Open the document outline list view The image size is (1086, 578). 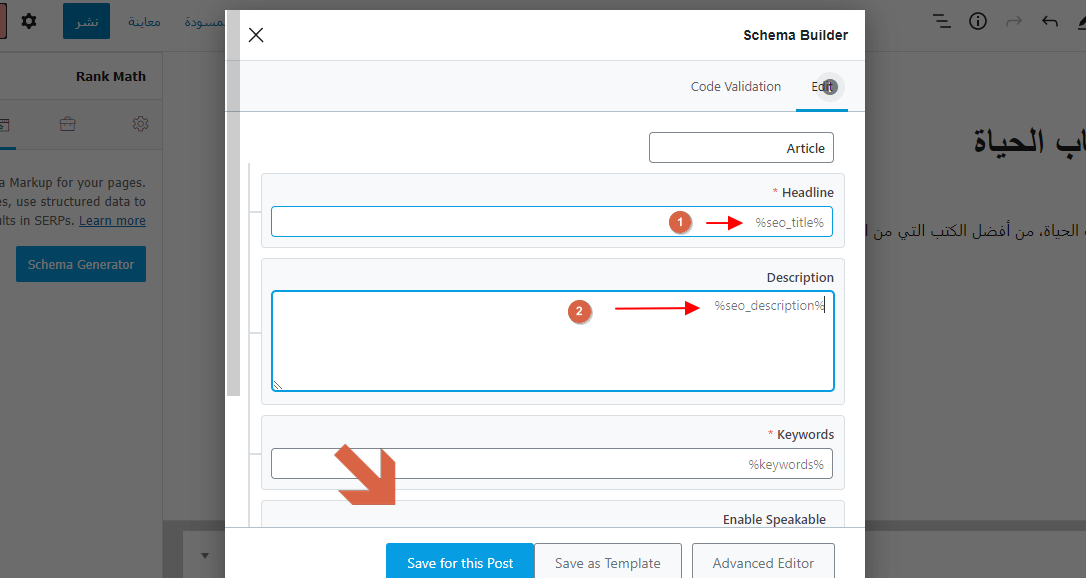pos(941,21)
